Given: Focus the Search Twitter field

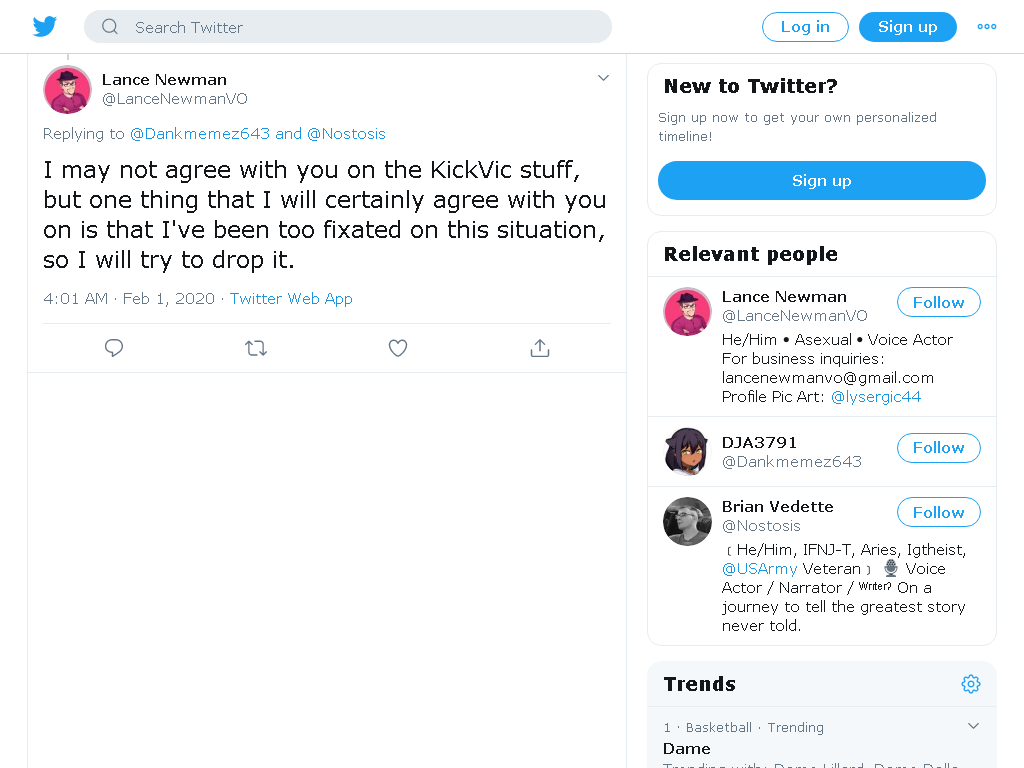Looking at the screenshot, I should coord(348,27).
